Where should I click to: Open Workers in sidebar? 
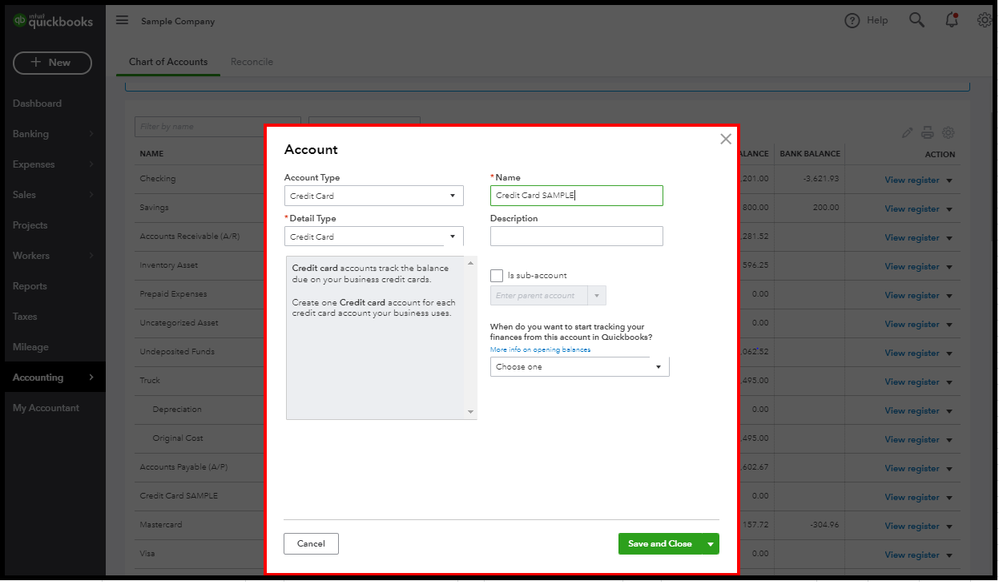pyautogui.click(x=31, y=256)
